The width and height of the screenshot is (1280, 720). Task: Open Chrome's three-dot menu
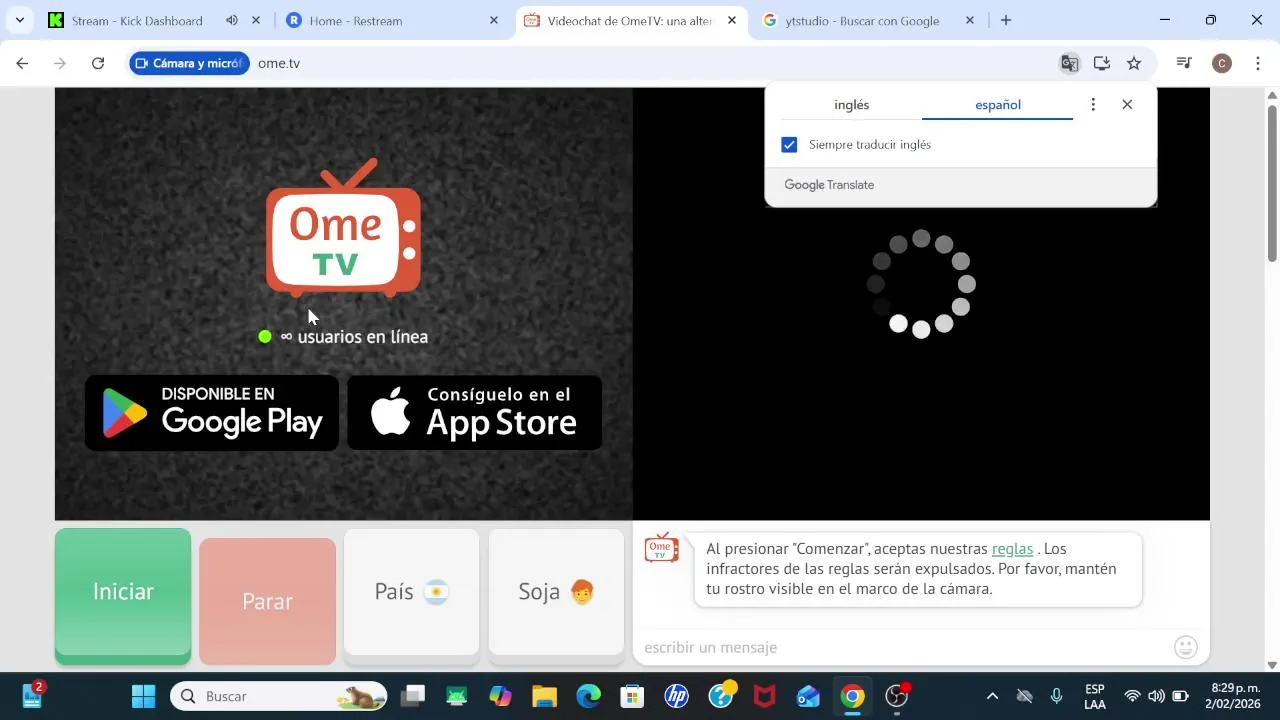coord(1256,63)
